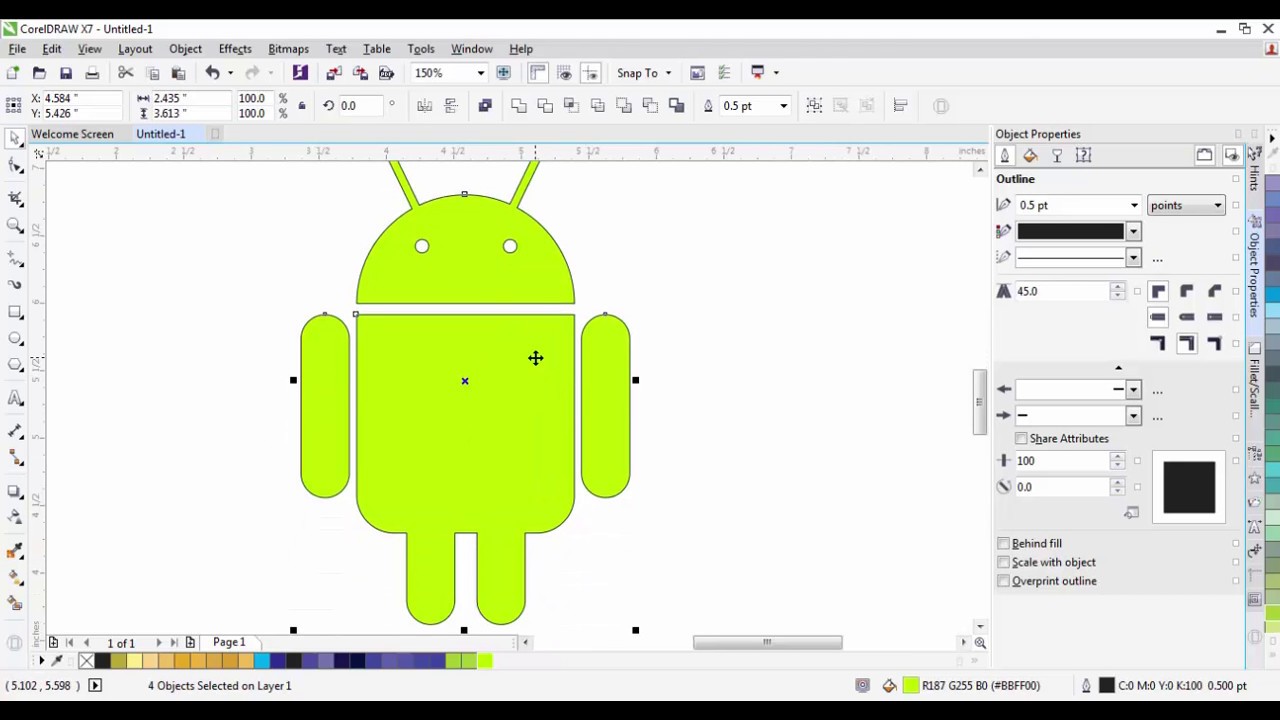Click the Combine objects icon
The height and width of the screenshot is (720, 1280).
pos(485,106)
